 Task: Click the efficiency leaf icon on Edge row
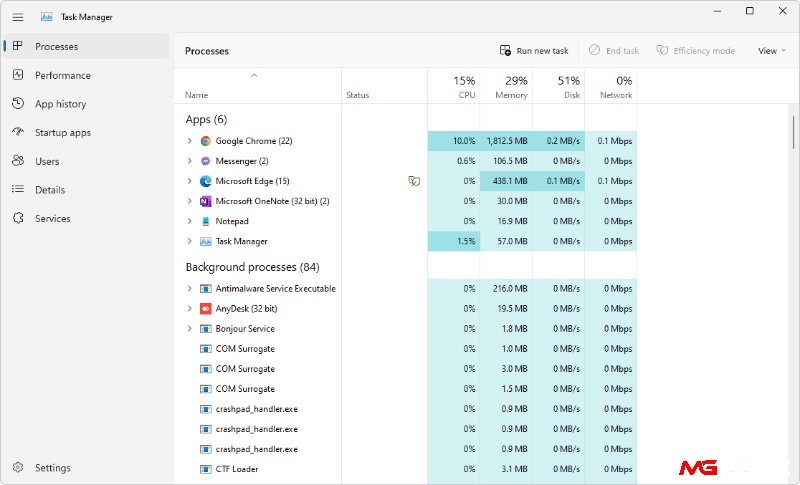(414, 181)
